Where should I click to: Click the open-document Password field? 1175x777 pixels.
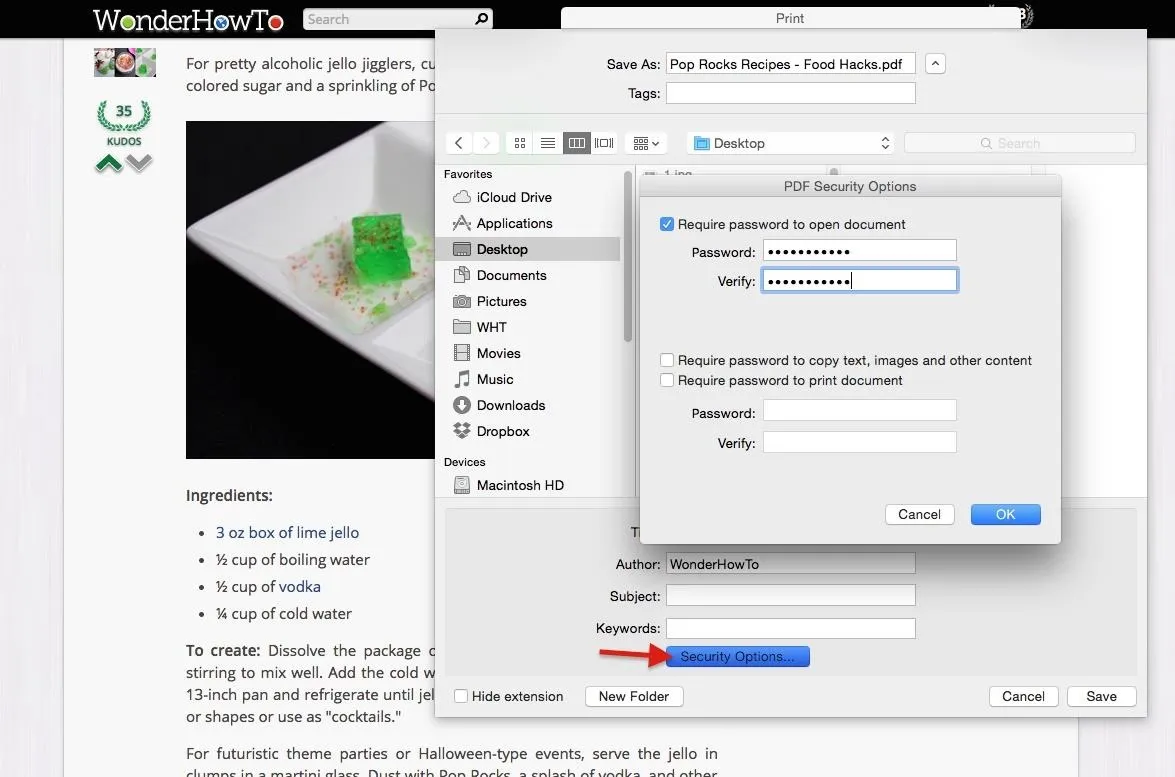860,250
